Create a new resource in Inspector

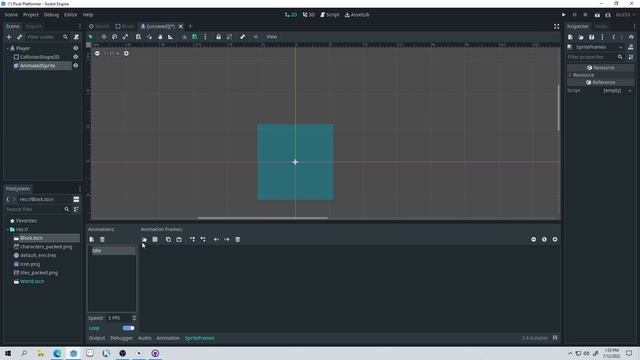pyautogui.click(x=570, y=37)
